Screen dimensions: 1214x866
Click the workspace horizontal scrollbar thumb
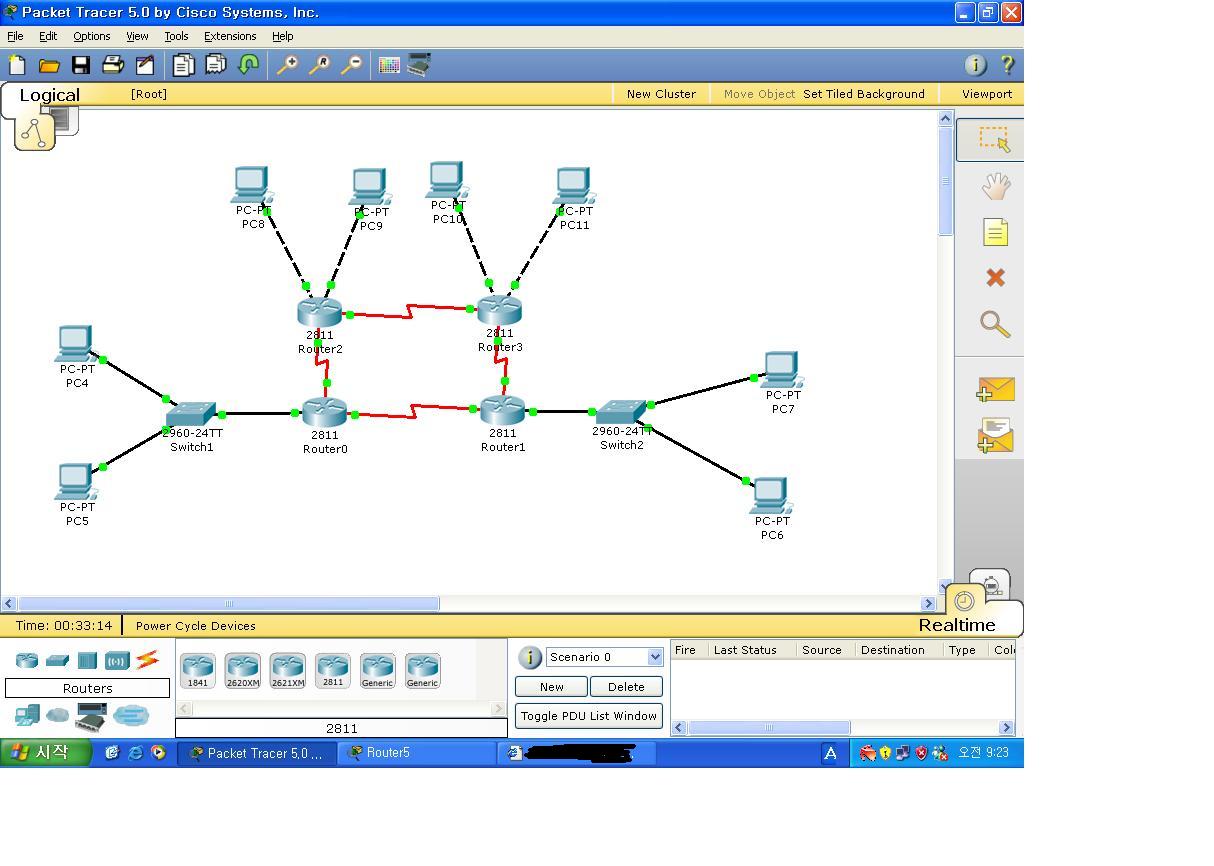(x=229, y=603)
